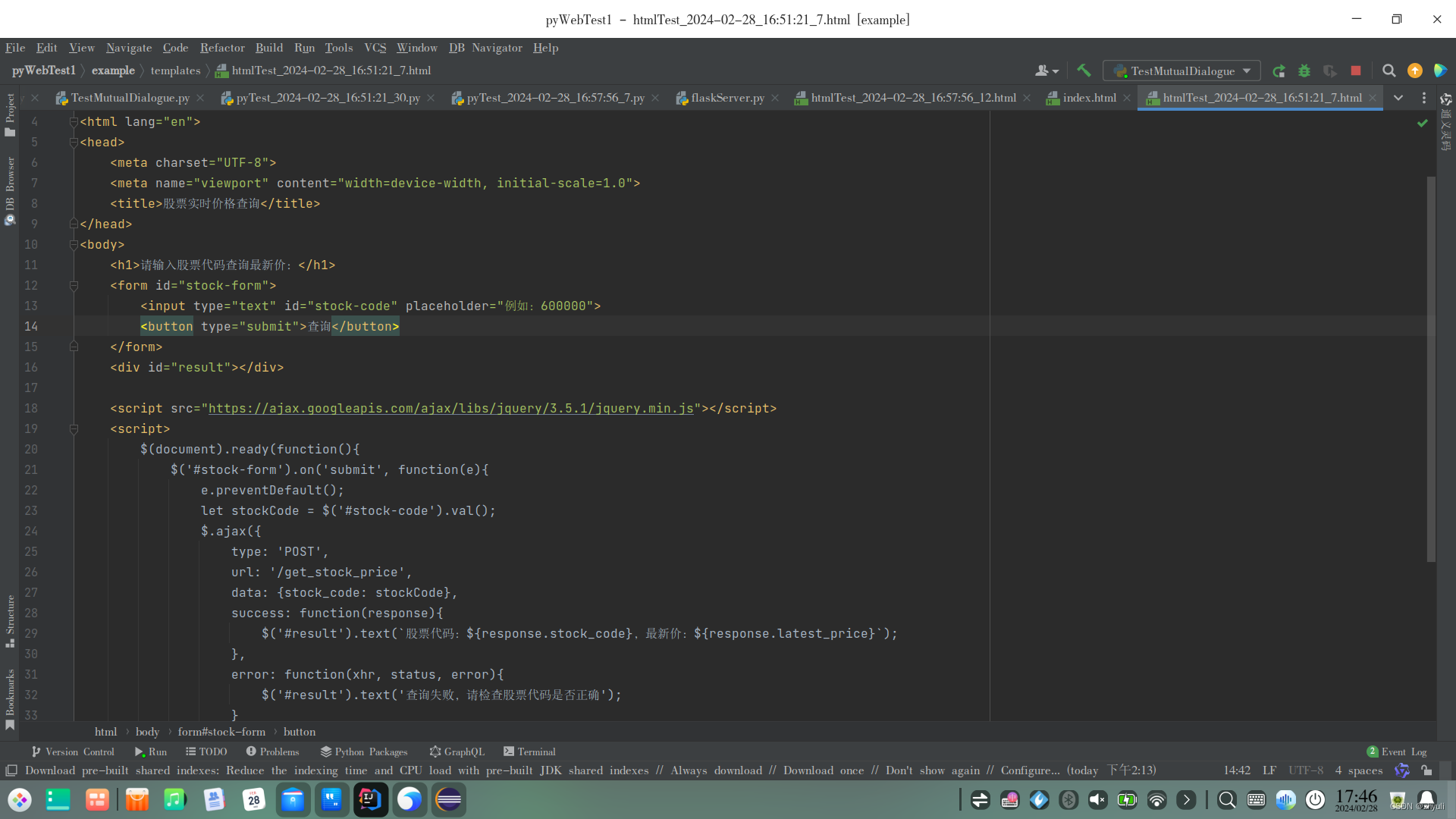Open the Refactor menu

(222, 48)
